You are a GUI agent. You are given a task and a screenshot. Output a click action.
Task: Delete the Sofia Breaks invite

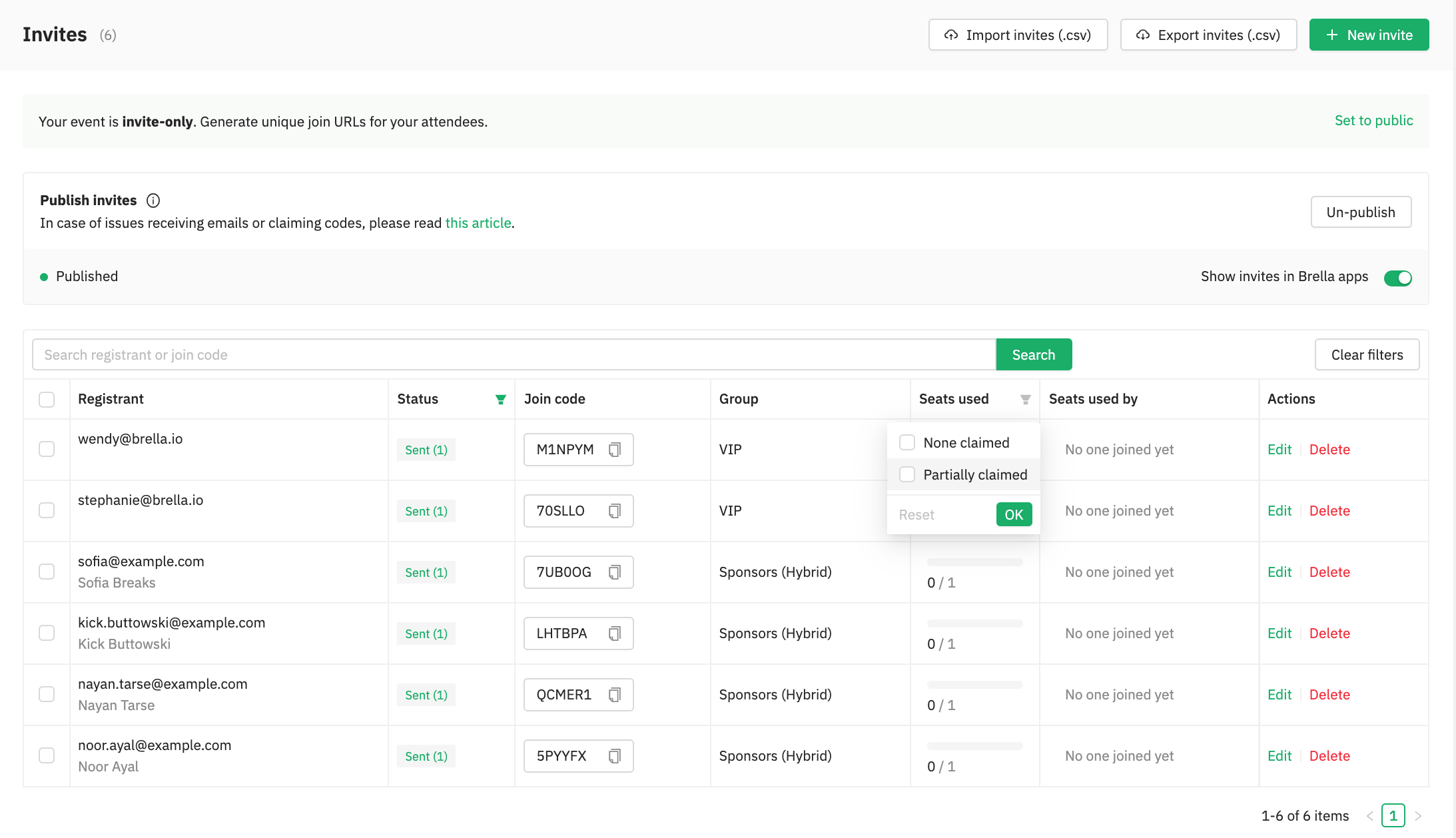click(1329, 572)
